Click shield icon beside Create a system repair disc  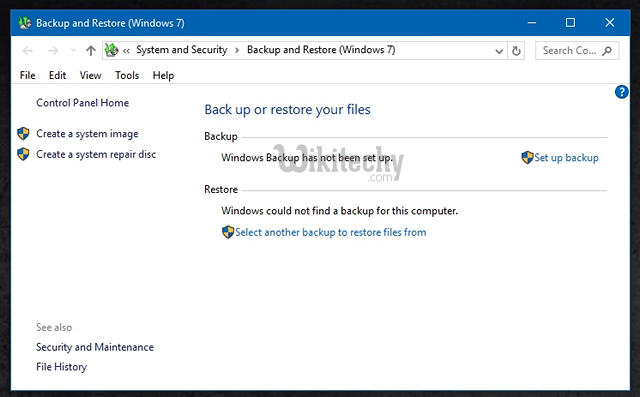[23, 154]
